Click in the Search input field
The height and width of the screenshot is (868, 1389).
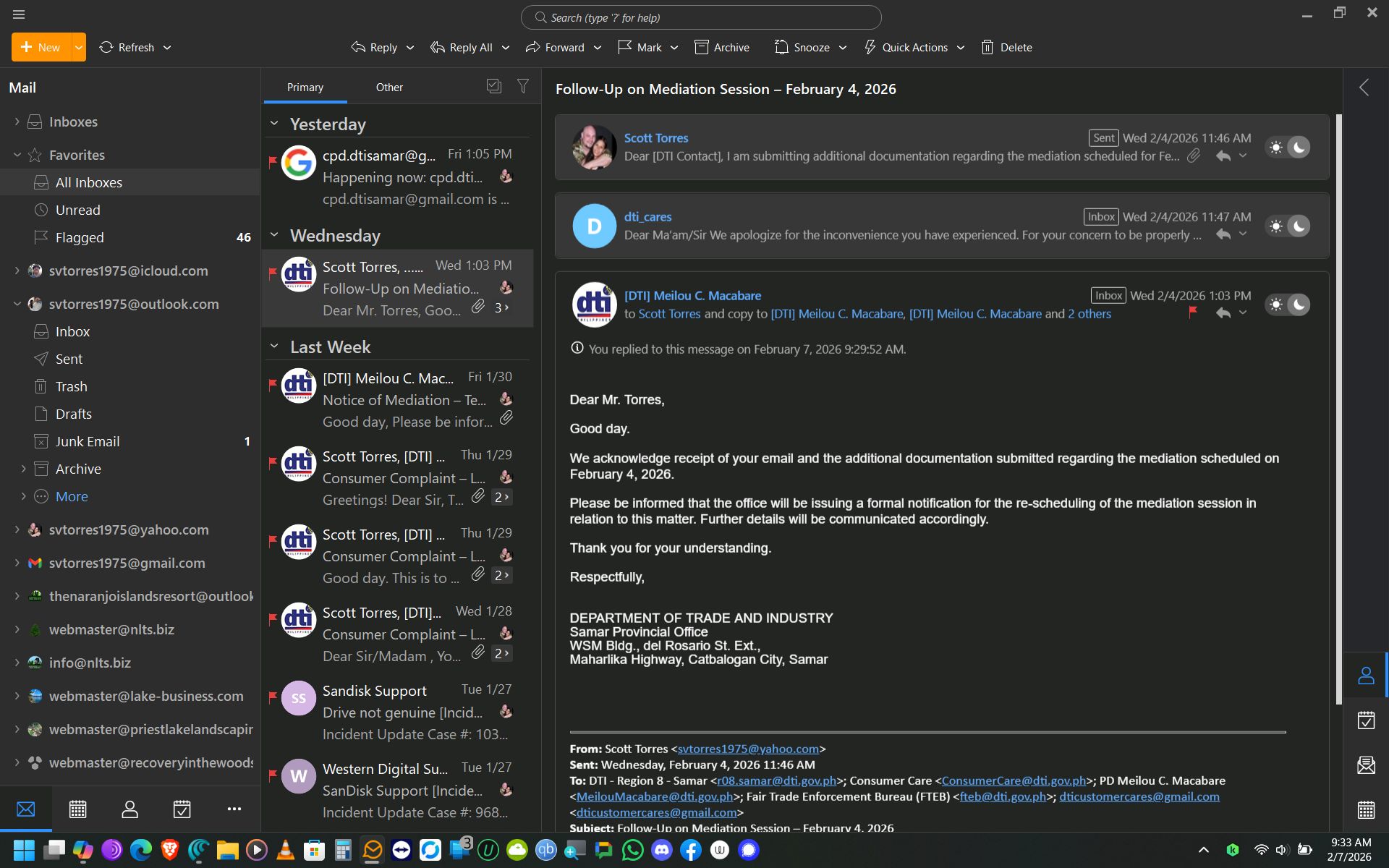coord(700,17)
